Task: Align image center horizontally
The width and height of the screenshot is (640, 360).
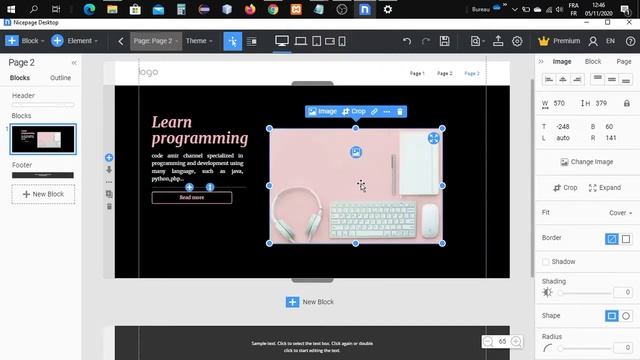Action: pos(563,79)
